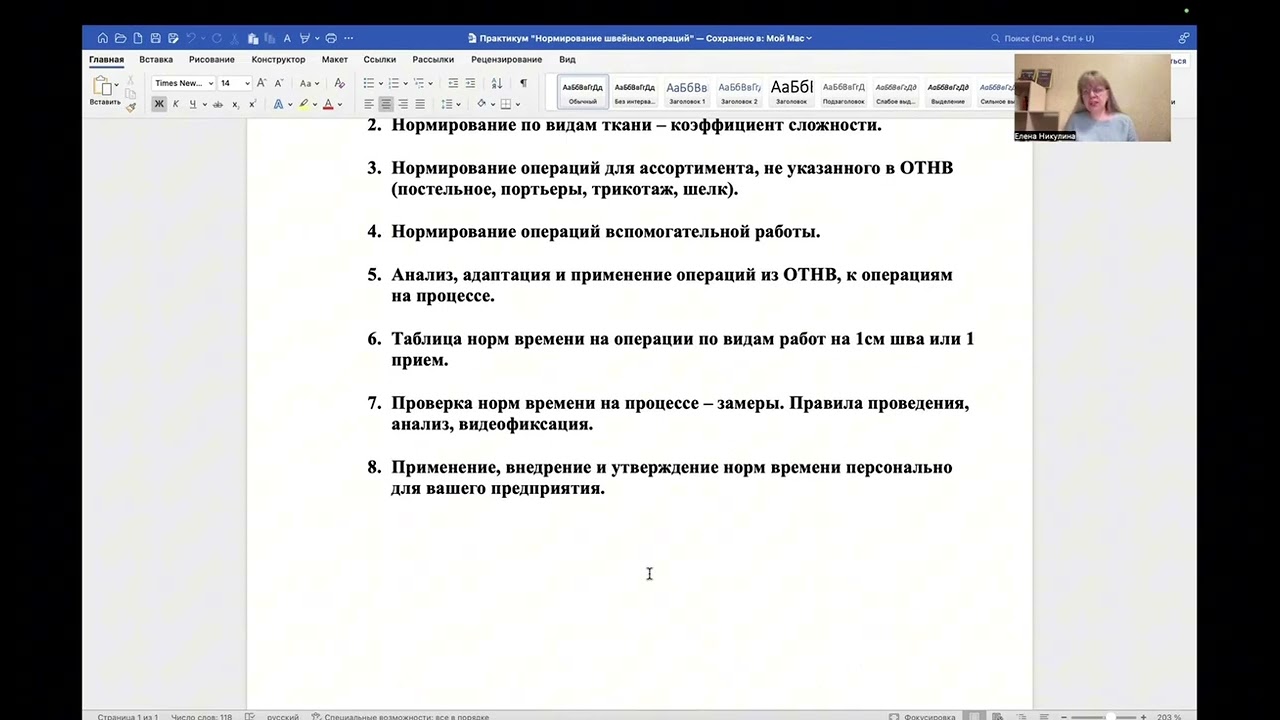
Task: Click the word count (Число слов: 118)
Action: 201,716
